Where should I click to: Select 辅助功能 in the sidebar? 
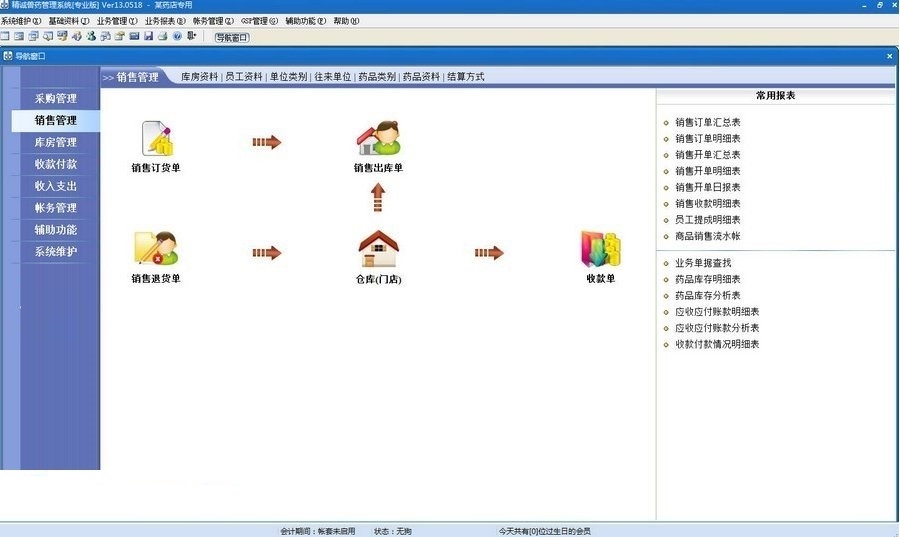pyautogui.click(x=56, y=229)
